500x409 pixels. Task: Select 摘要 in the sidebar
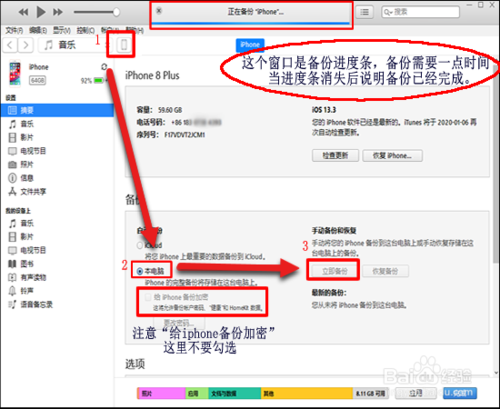pyautogui.click(x=57, y=110)
